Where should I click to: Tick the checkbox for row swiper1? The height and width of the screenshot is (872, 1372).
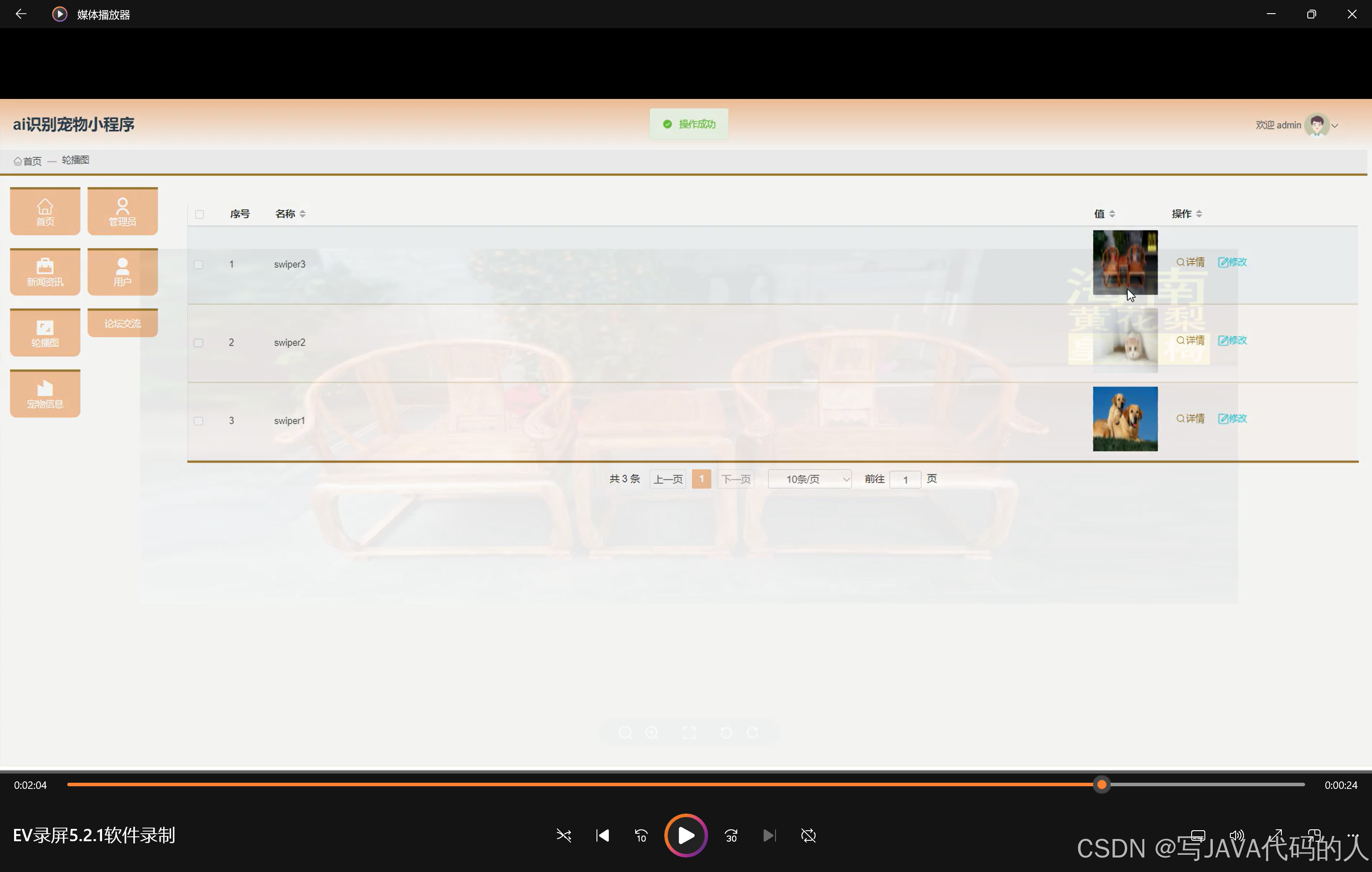(198, 421)
